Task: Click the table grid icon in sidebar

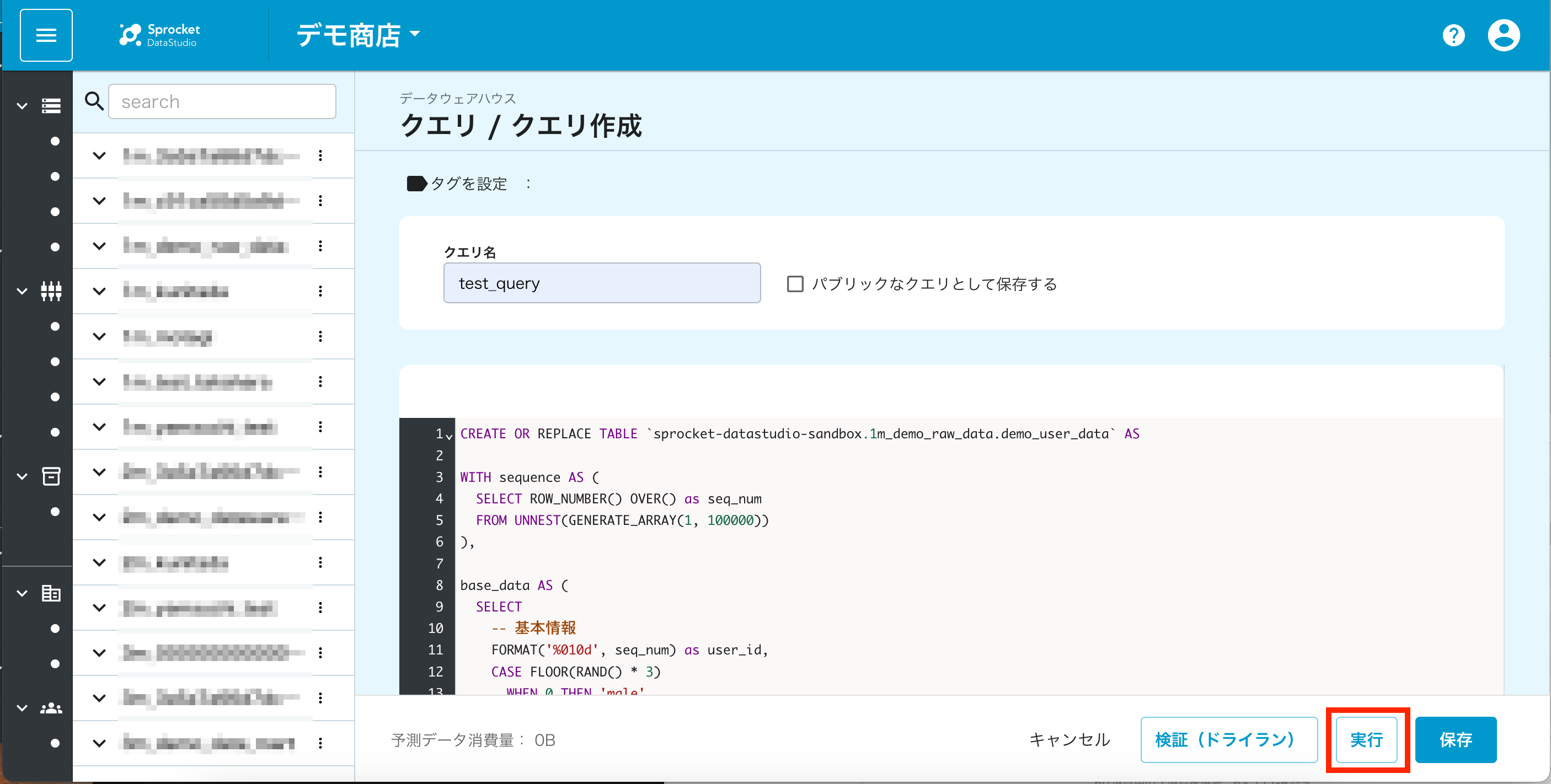Action: [x=51, y=593]
